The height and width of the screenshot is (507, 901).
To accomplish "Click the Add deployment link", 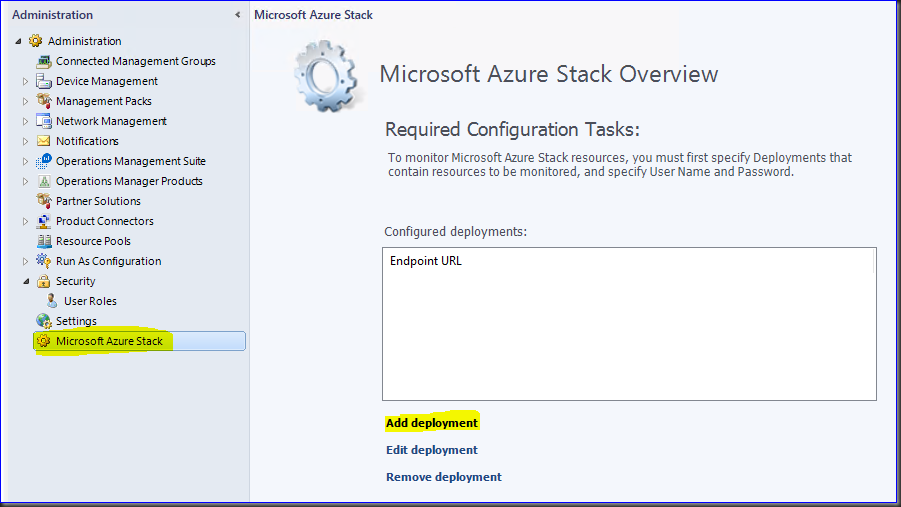I will click(x=432, y=423).
